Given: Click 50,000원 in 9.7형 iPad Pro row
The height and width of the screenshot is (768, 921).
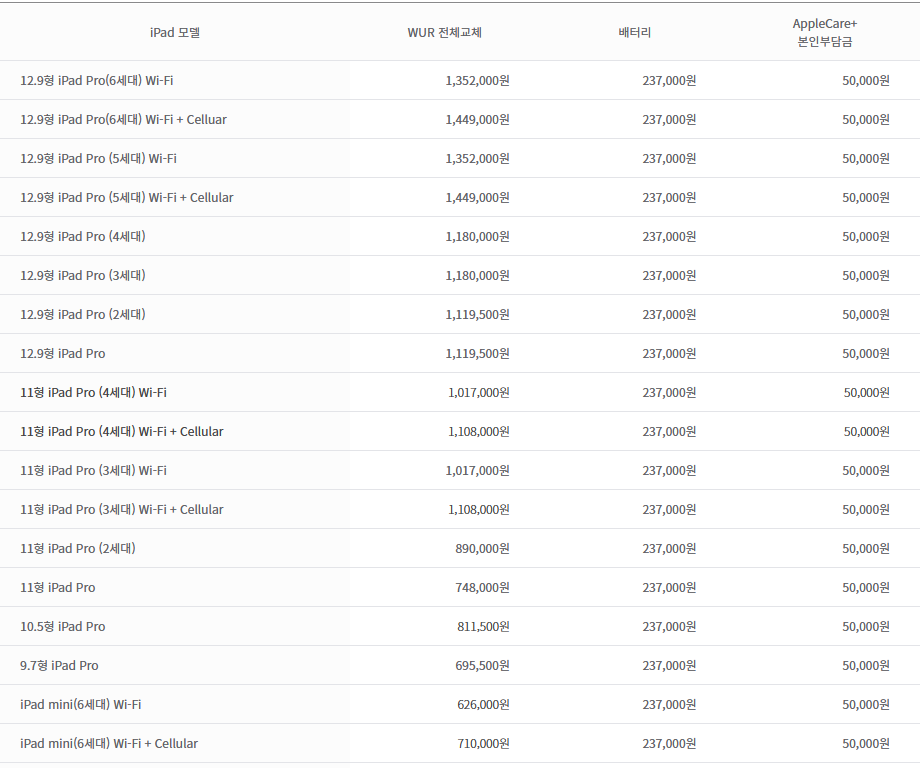Looking at the screenshot, I should click(x=866, y=666).
